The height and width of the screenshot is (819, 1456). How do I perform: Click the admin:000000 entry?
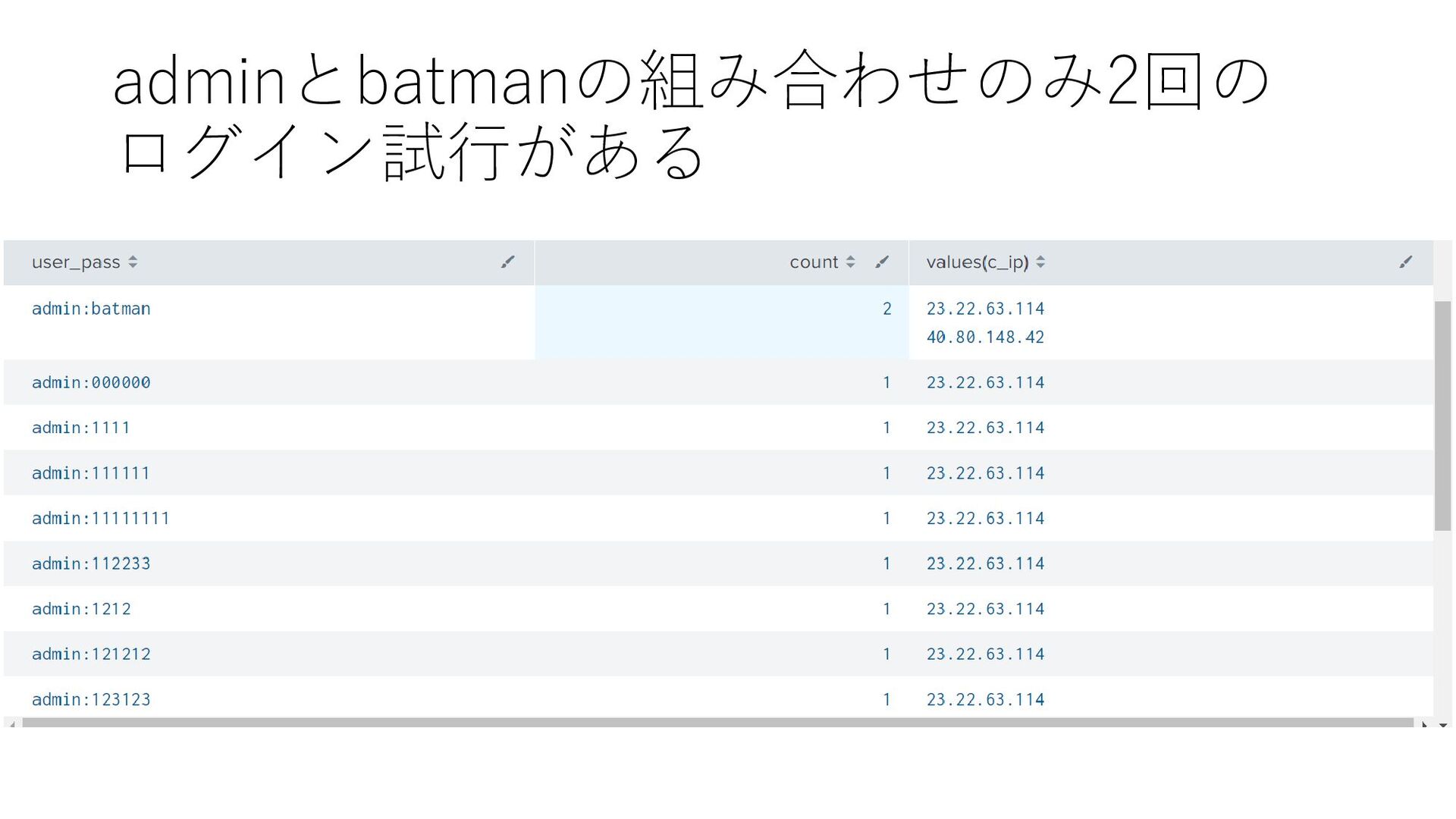(91, 383)
